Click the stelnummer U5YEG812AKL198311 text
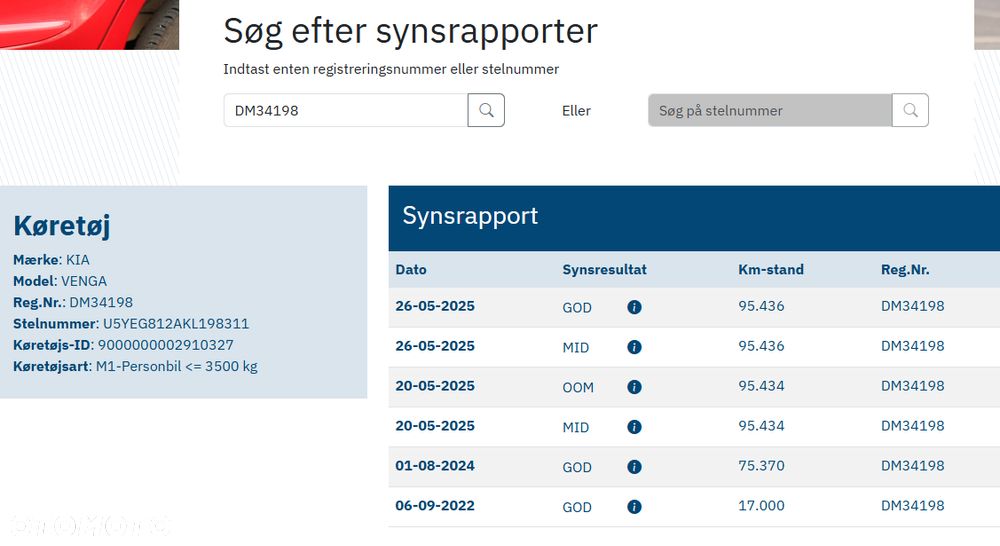 (176, 324)
